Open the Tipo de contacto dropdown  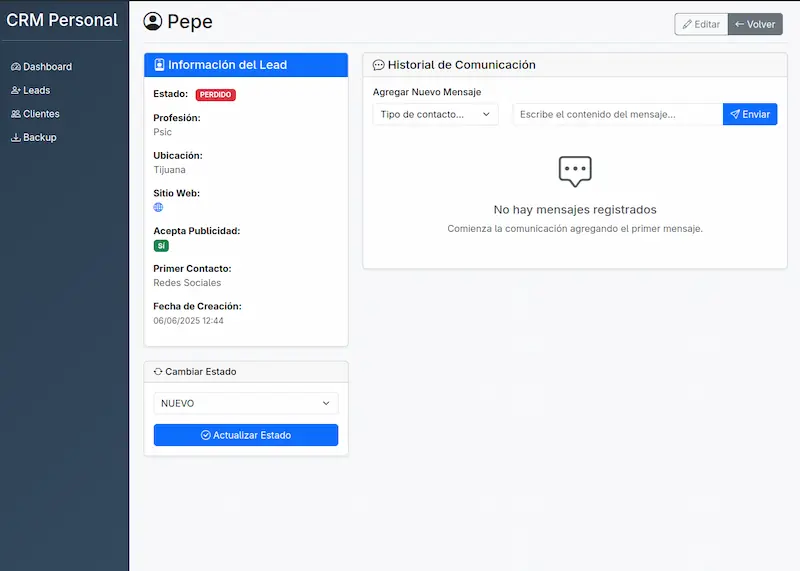point(435,114)
